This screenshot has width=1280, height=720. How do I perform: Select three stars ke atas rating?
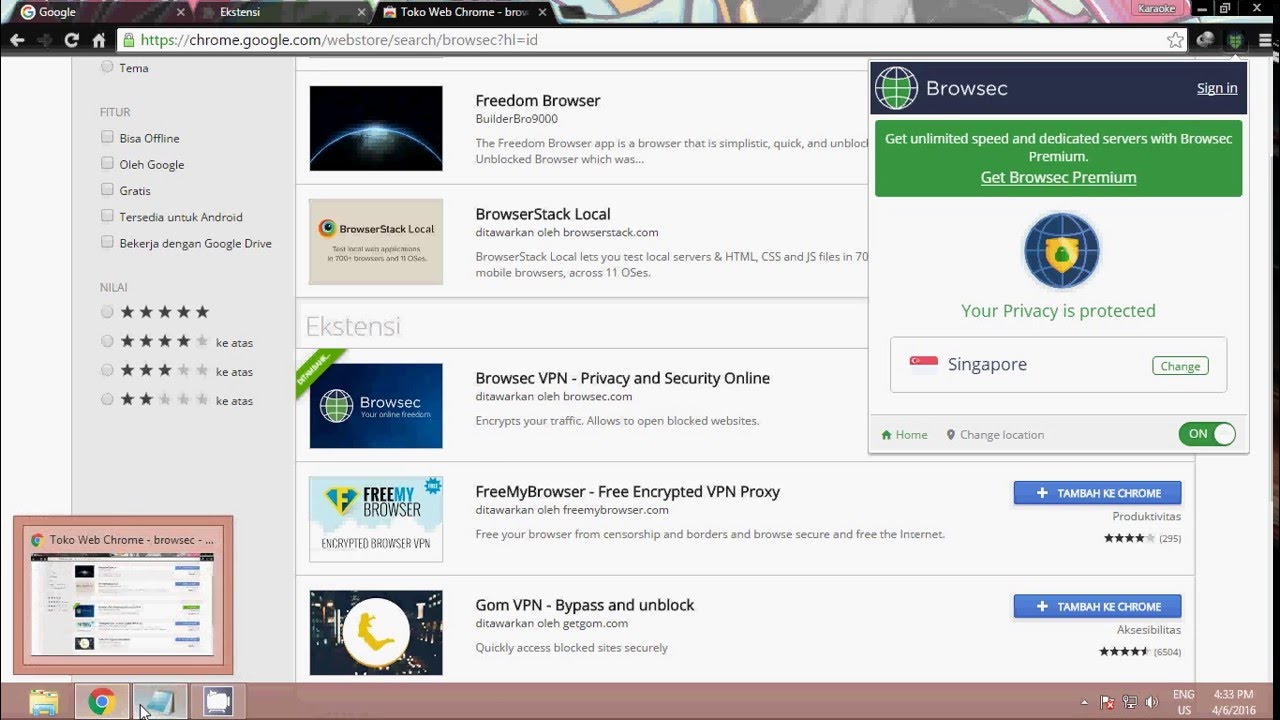[x=107, y=370]
